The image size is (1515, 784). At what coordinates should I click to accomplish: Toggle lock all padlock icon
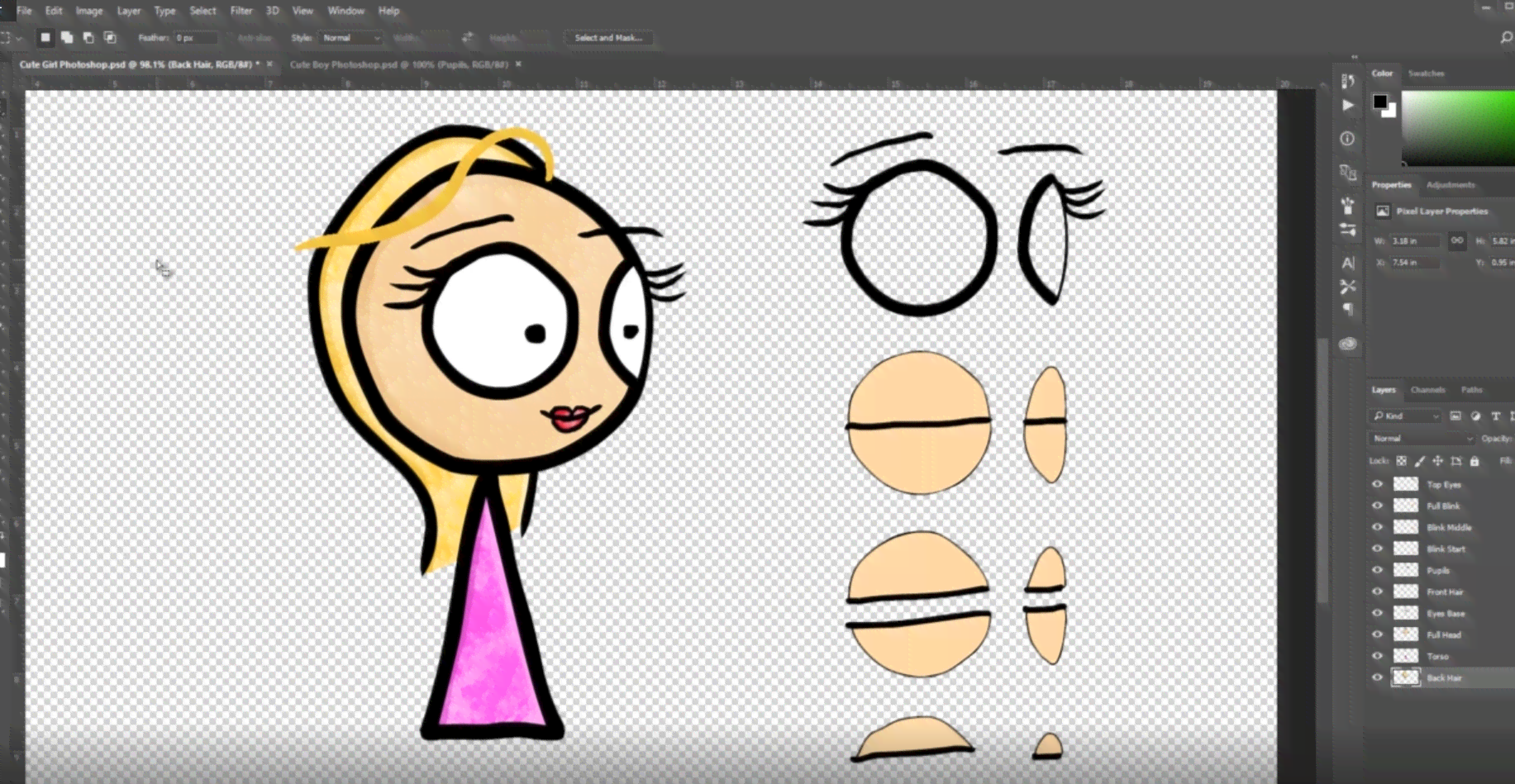[x=1475, y=461]
